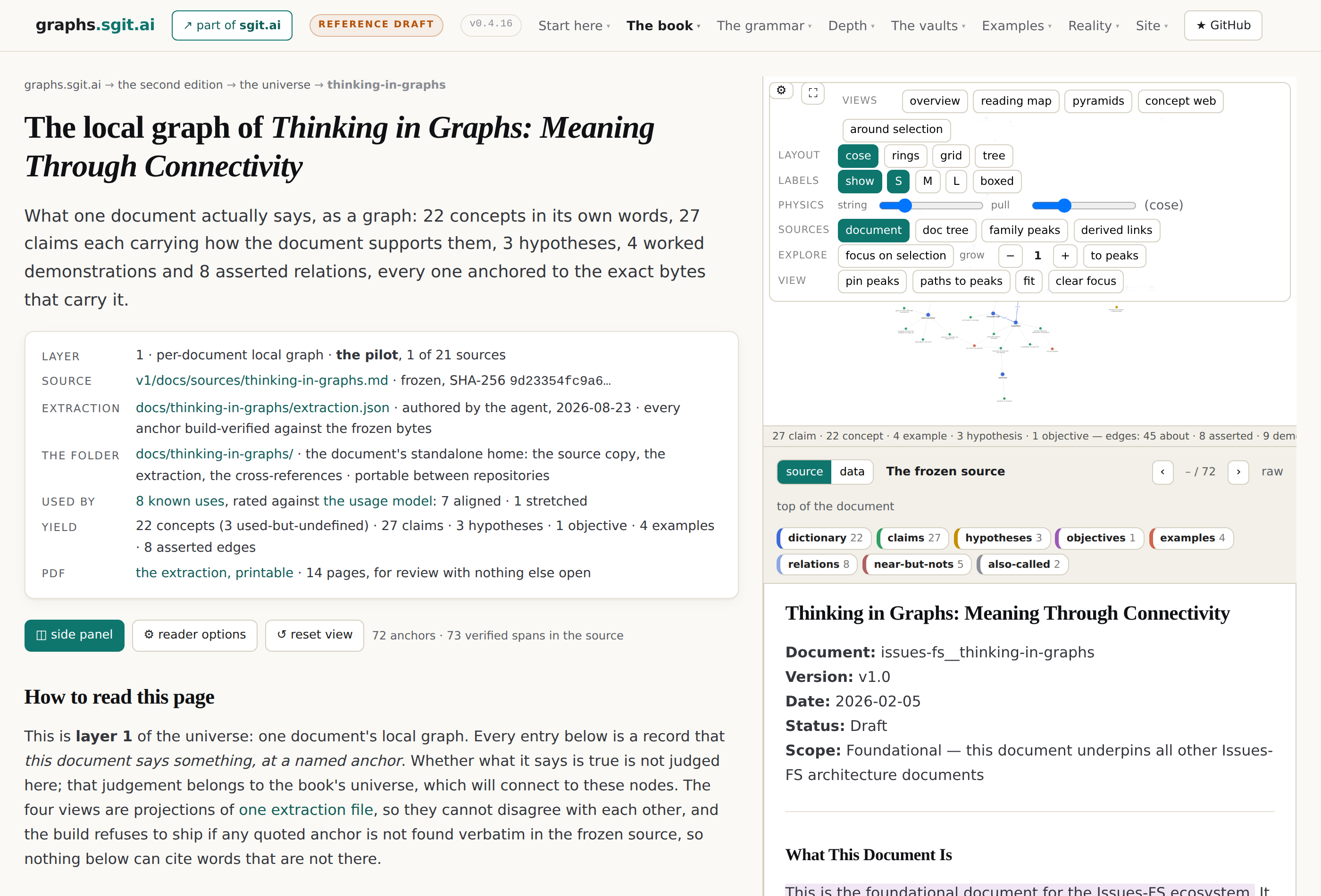Expand the Start here menu
This screenshot has height=896, width=1321.
pyautogui.click(x=574, y=26)
